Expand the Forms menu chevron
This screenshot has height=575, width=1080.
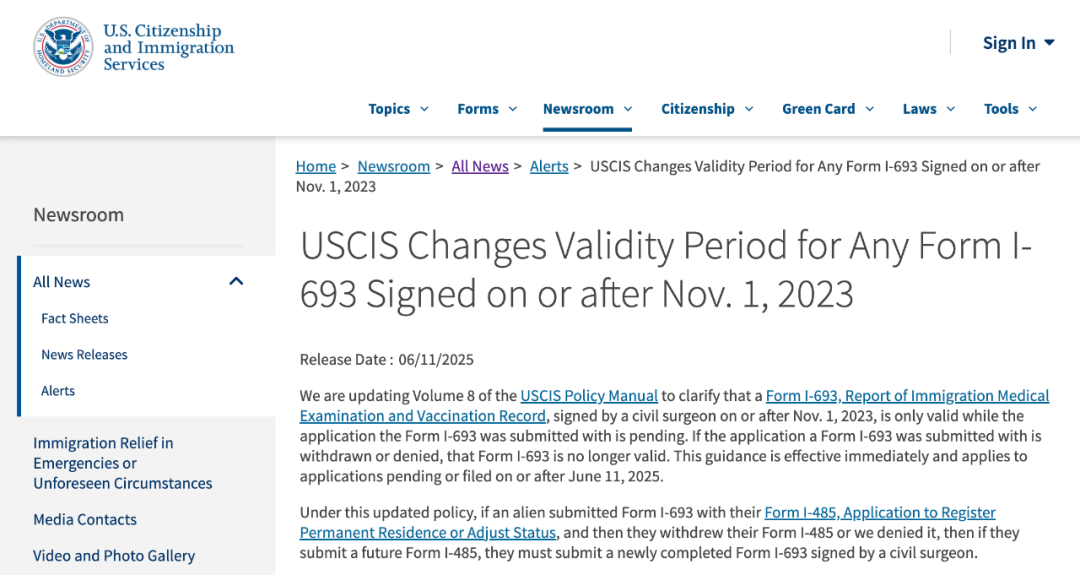point(512,109)
